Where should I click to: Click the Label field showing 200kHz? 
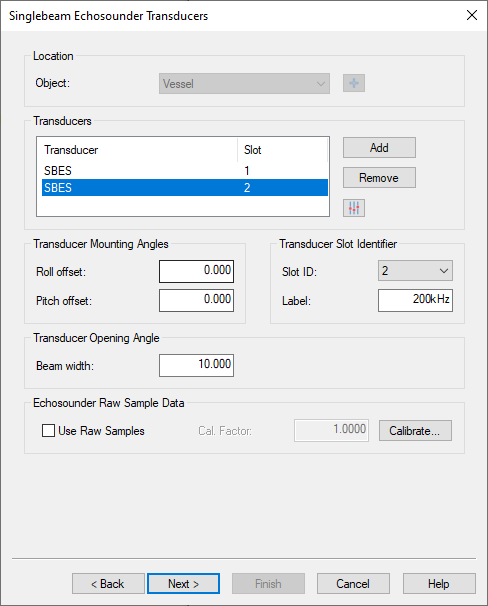[x=415, y=300]
